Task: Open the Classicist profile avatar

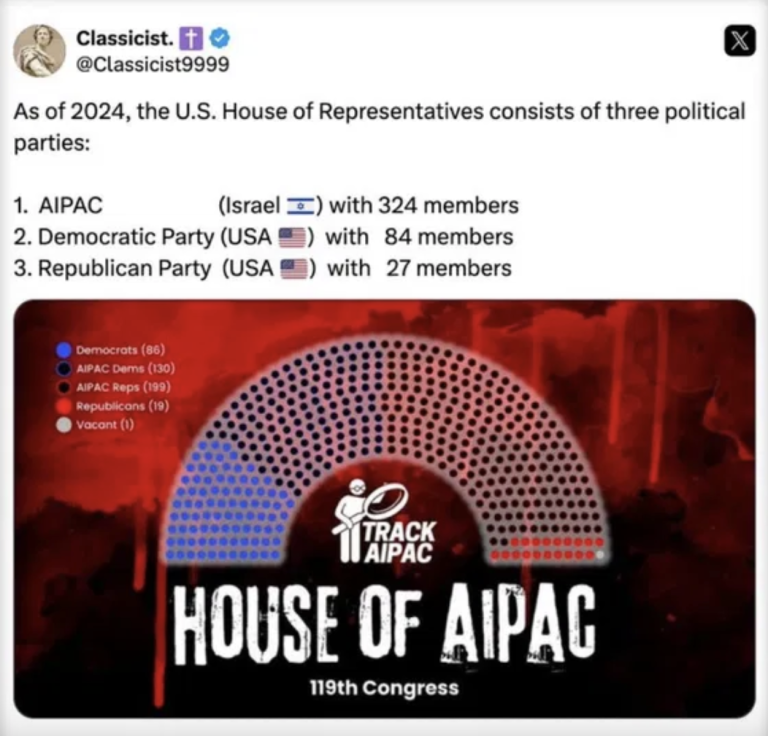Action: (x=39, y=51)
